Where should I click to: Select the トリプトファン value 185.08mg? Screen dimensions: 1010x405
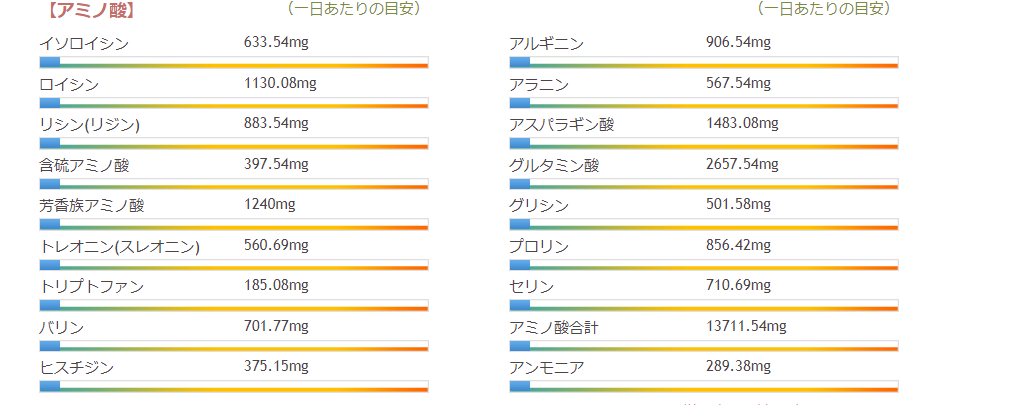276,286
